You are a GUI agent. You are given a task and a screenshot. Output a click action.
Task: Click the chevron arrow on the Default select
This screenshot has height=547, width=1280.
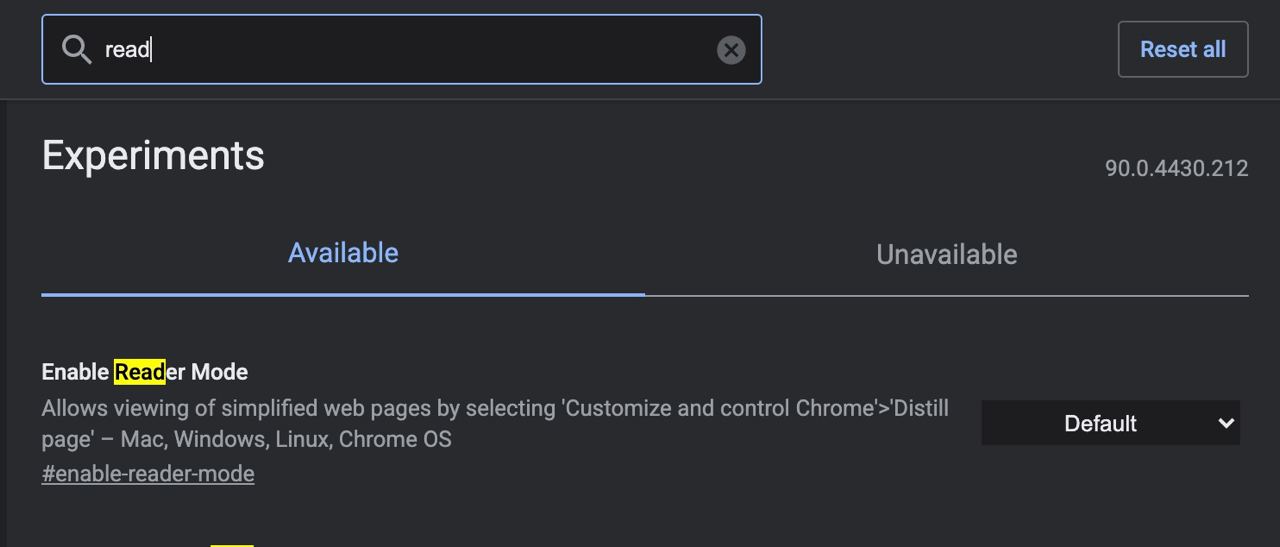1226,423
